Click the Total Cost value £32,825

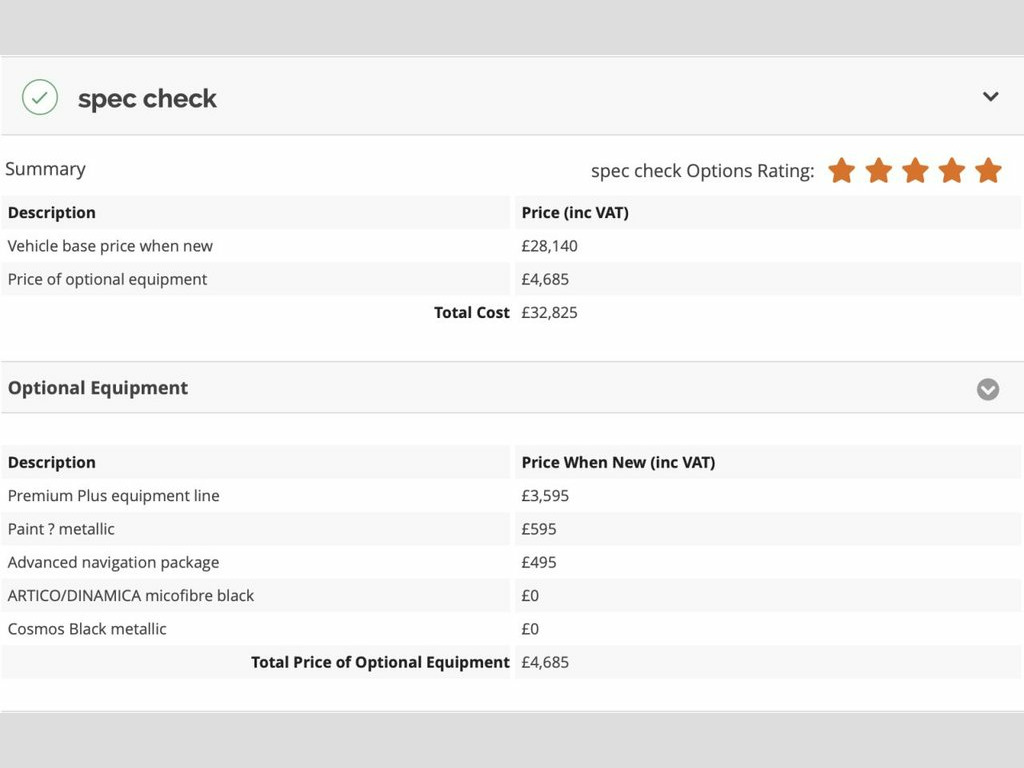pos(549,313)
